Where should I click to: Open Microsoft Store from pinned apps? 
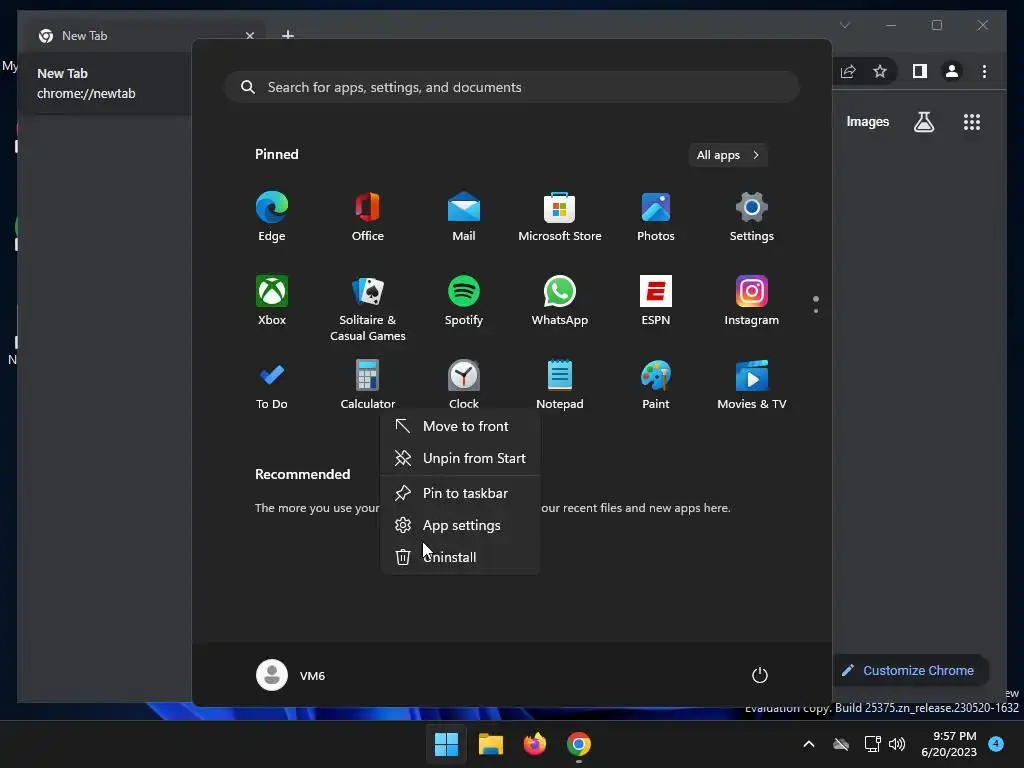560,217
